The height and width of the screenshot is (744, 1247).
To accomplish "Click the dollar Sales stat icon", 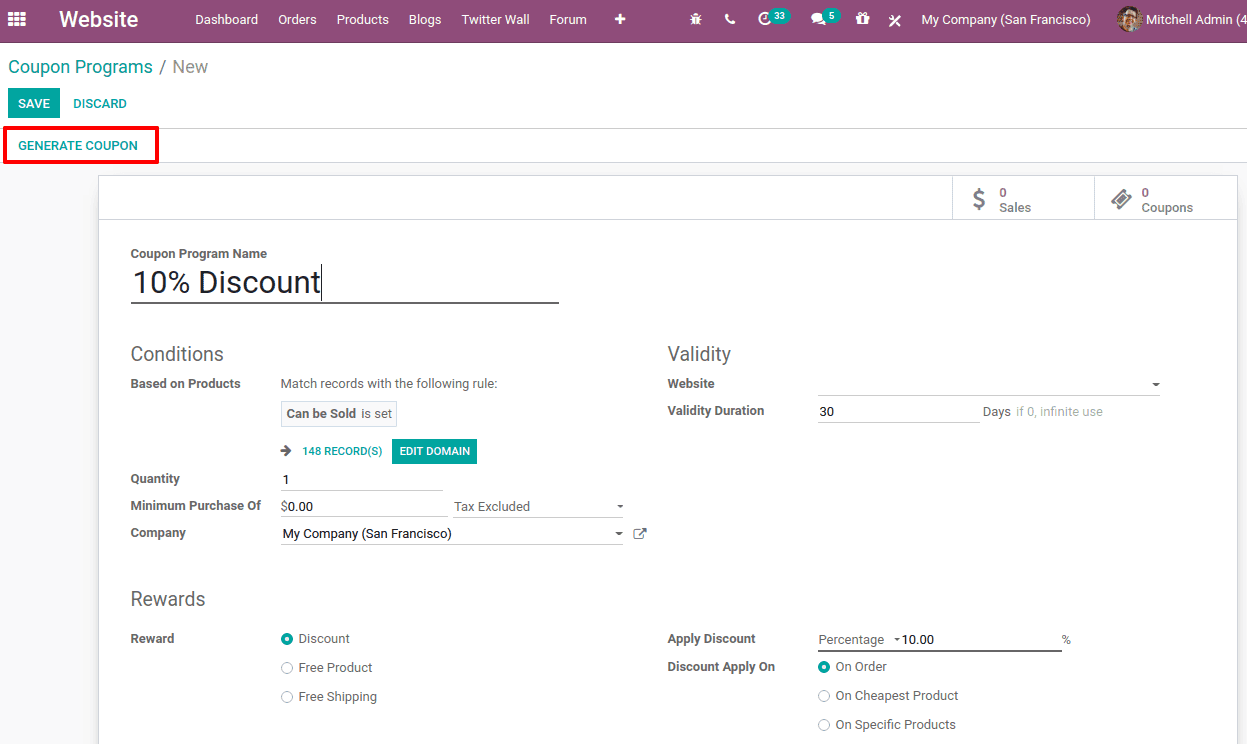I will [x=979, y=199].
